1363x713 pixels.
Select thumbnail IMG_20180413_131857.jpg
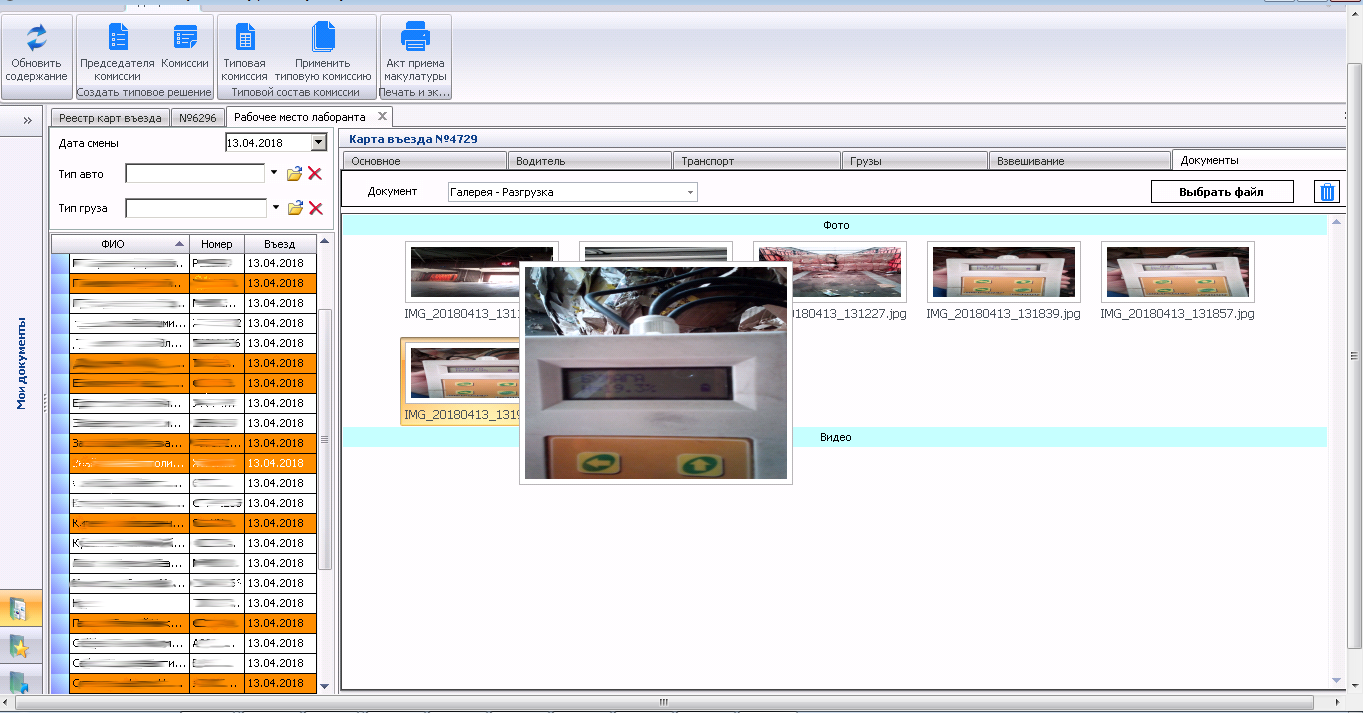coord(1177,272)
